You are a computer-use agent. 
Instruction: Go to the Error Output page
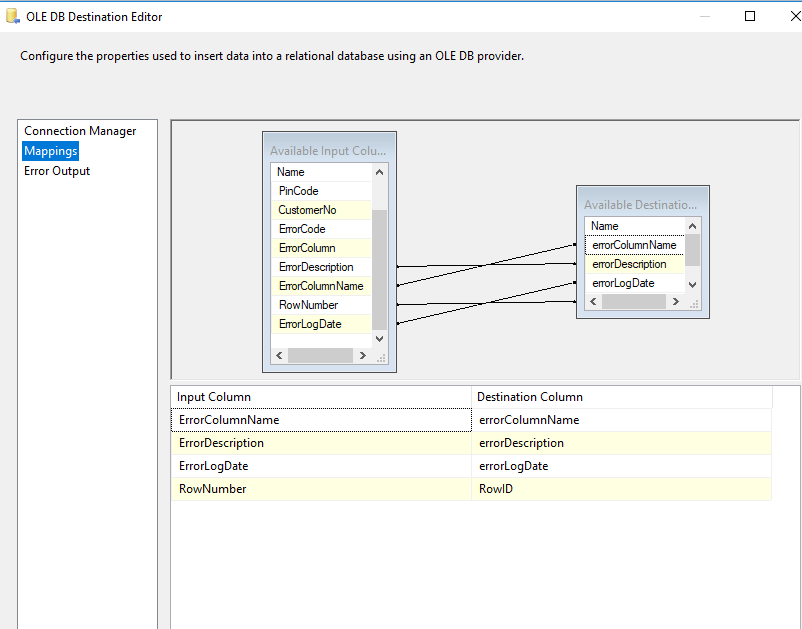(x=57, y=171)
